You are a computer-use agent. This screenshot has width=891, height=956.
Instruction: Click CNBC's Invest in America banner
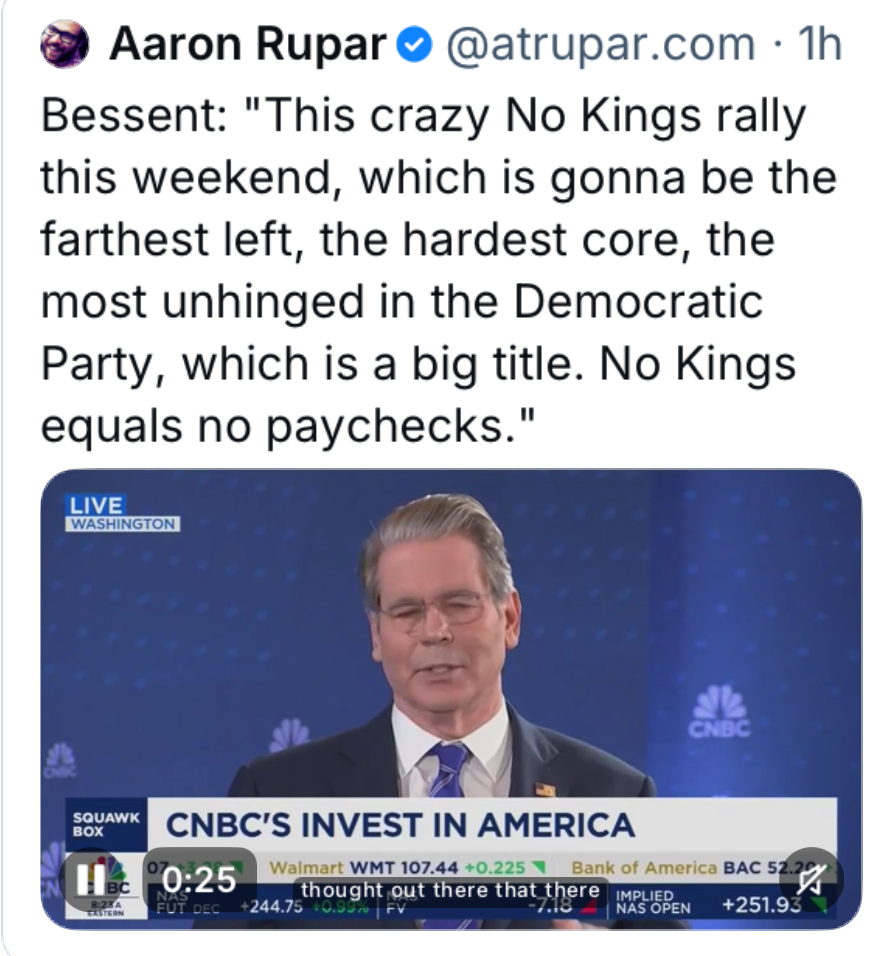click(x=400, y=825)
